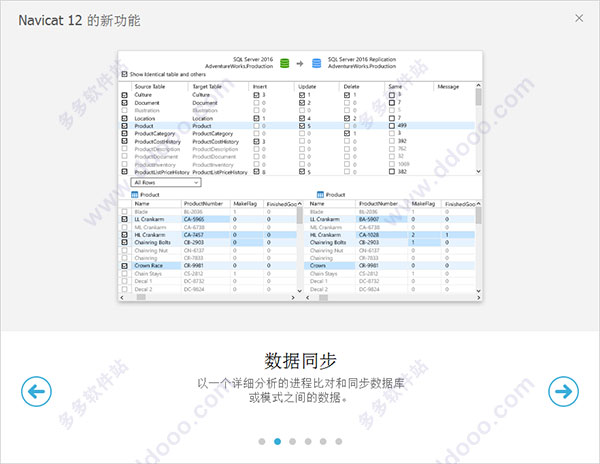The height and width of the screenshot is (464, 600).
Task: Click the left pane horizontal scrollbar thumb
Action: (x=141, y=297)
